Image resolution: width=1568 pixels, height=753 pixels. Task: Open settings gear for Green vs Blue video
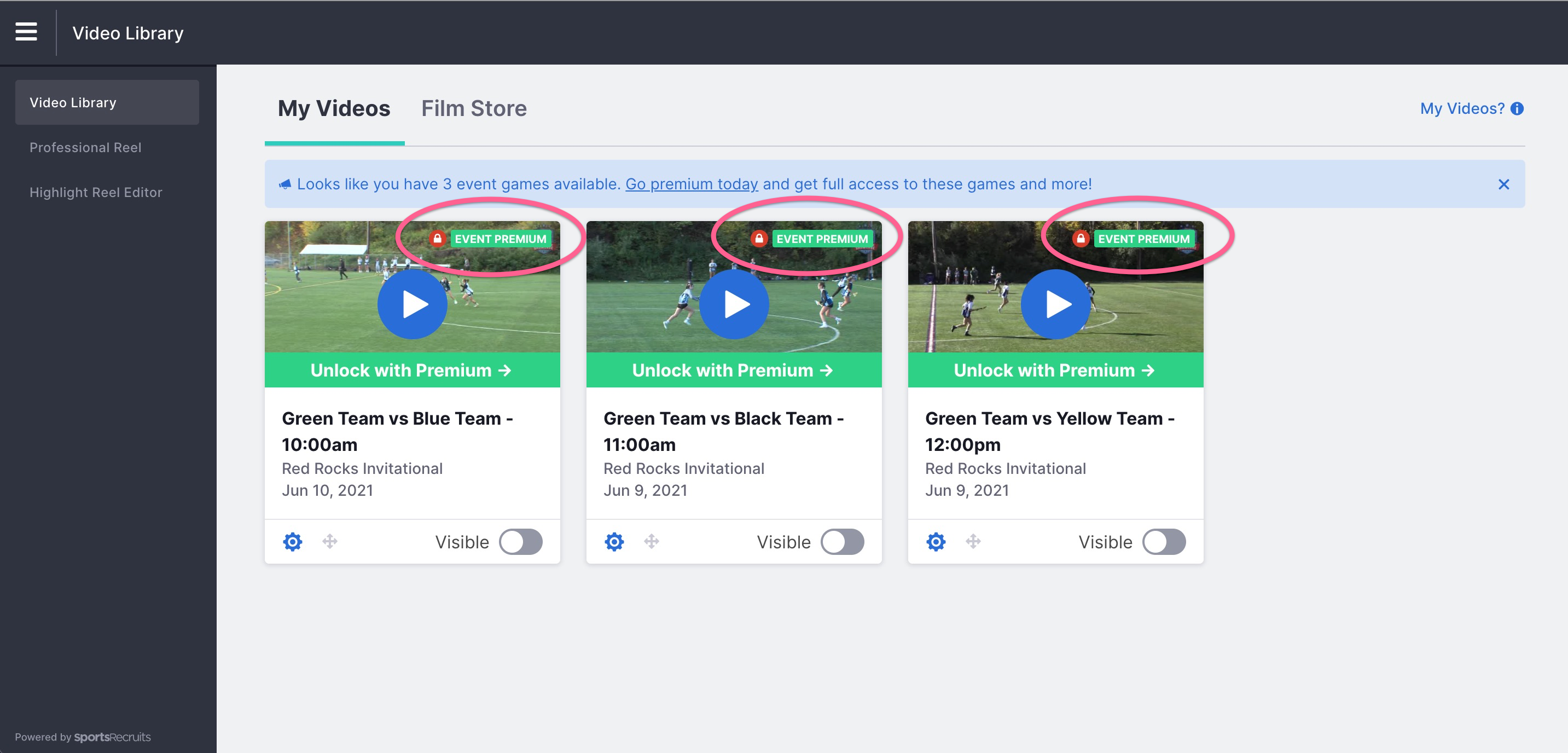pyautogui.click(x=293, y=541)
